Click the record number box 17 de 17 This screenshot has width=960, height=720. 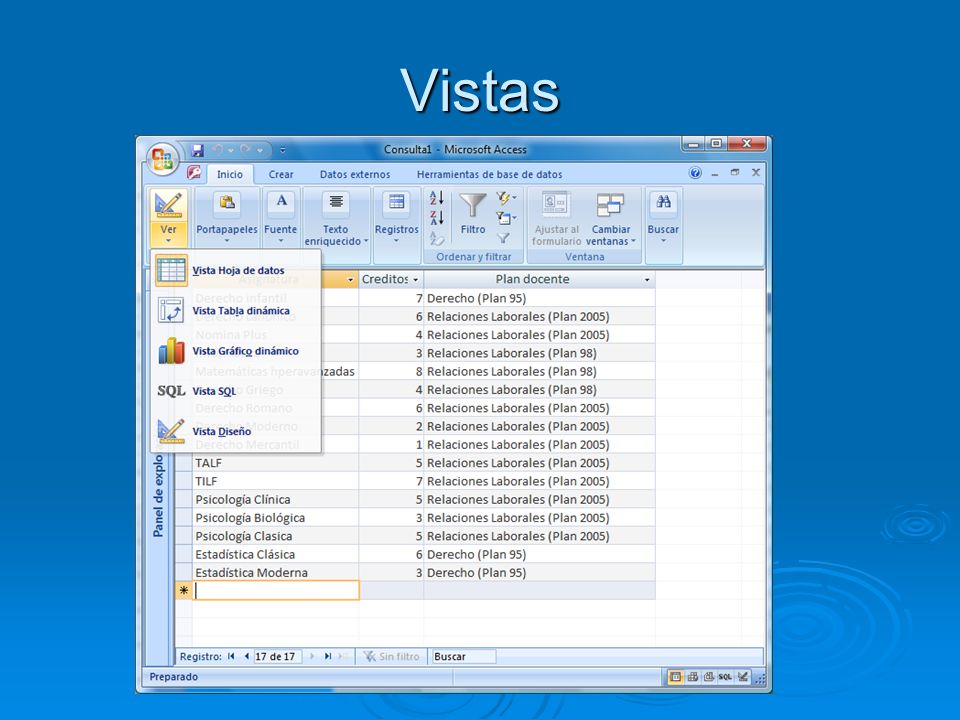[277, 656]
